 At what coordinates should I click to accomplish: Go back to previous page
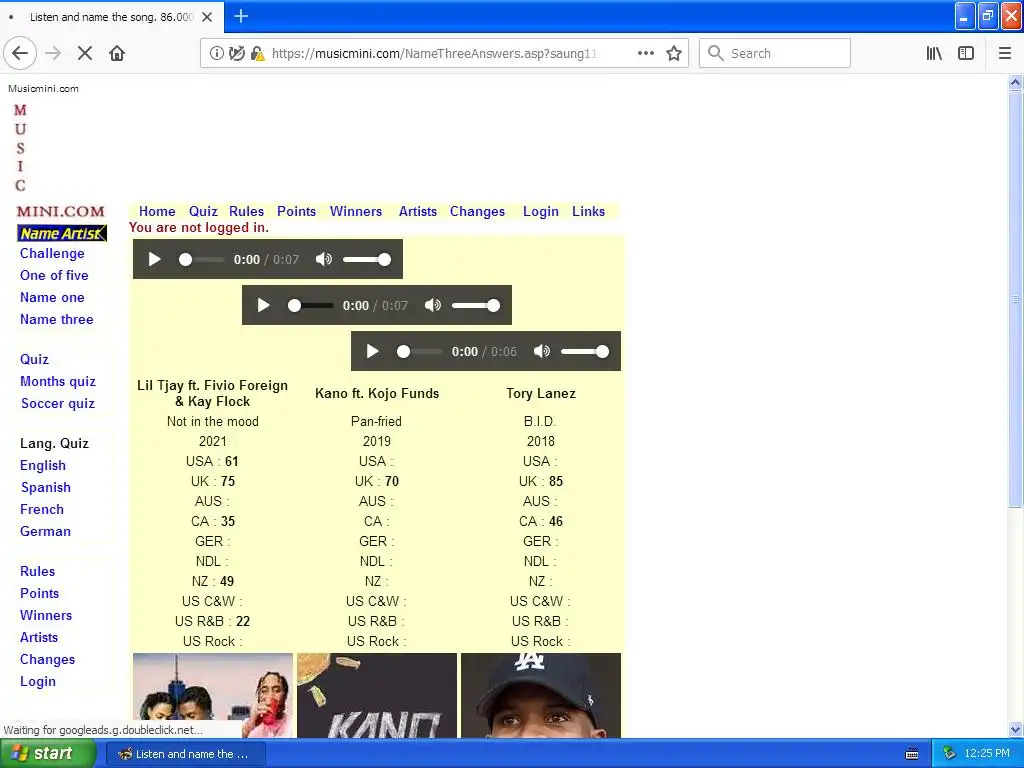click(20, 53)
